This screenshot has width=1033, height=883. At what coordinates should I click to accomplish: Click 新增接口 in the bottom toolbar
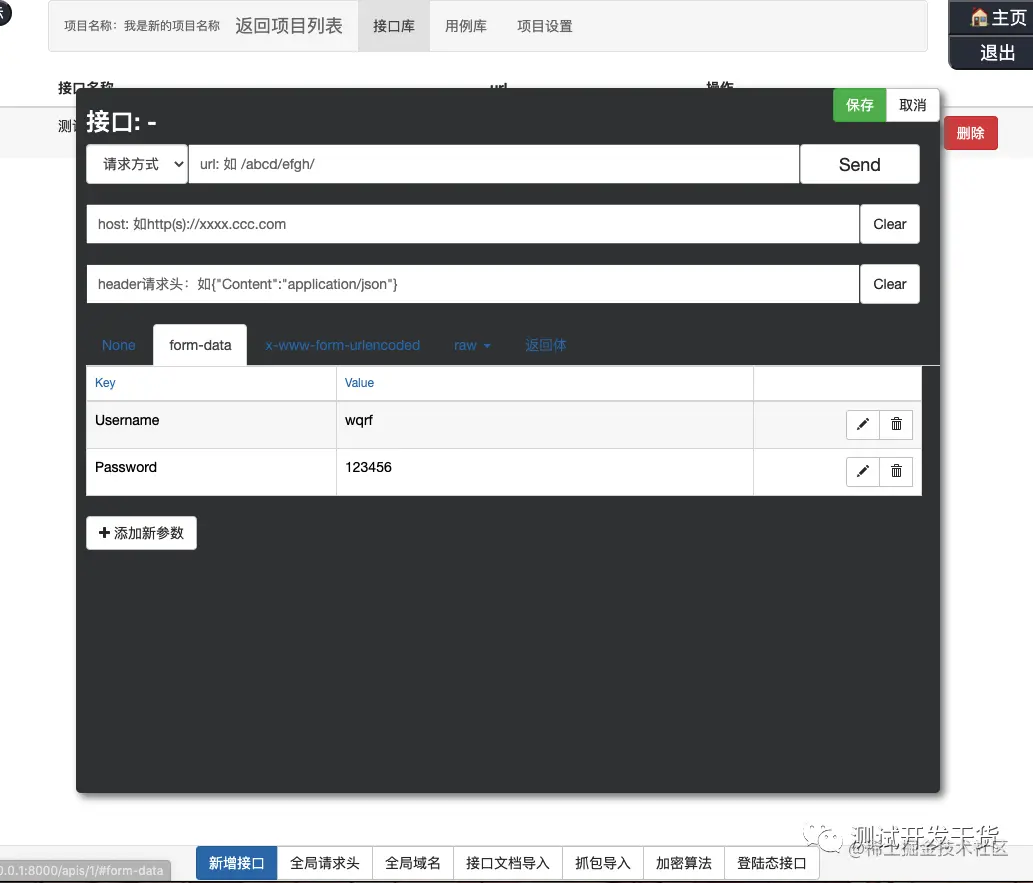pos(236,862)
